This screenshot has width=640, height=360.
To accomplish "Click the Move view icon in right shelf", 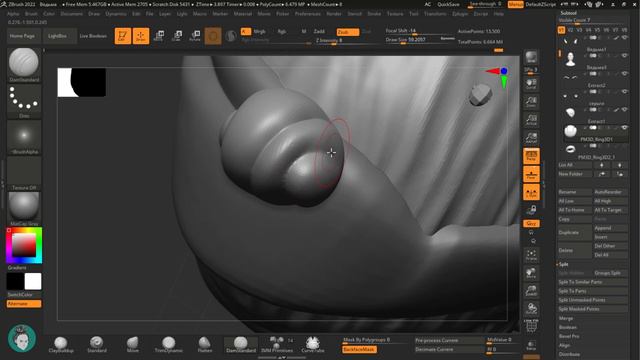I will pyautogui.click(x=531, y=273).
